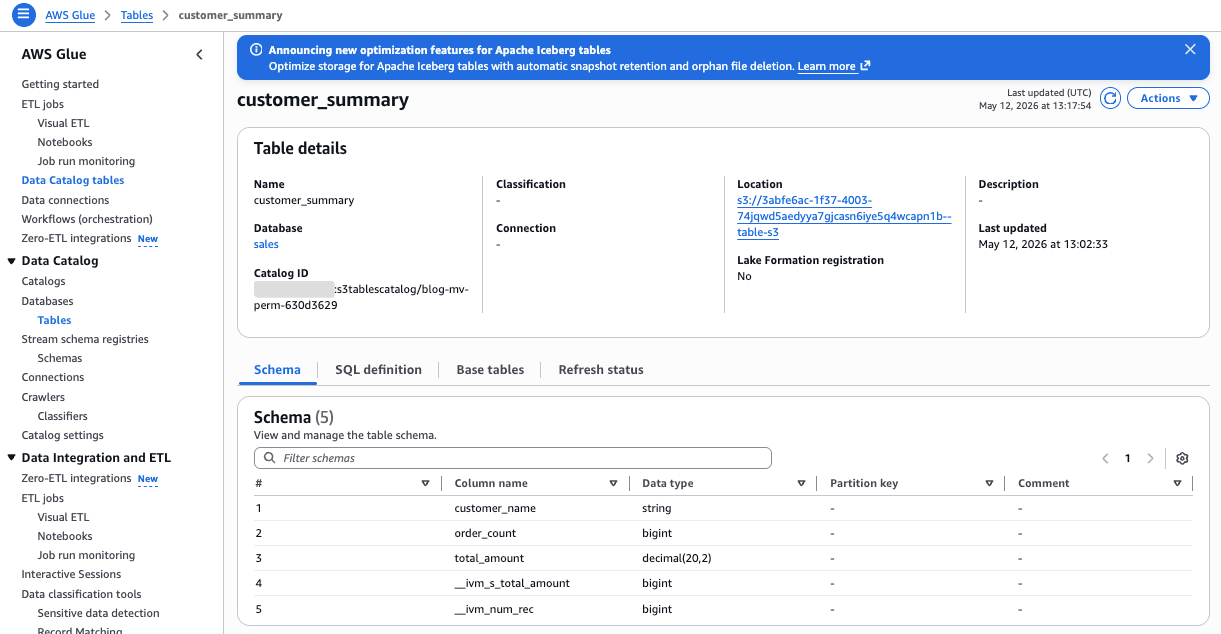Viewport: 1221px width, 634px height.
Task: Collapse the Data Catalog section
Action: pyautogui.click(x=11, y=261)
